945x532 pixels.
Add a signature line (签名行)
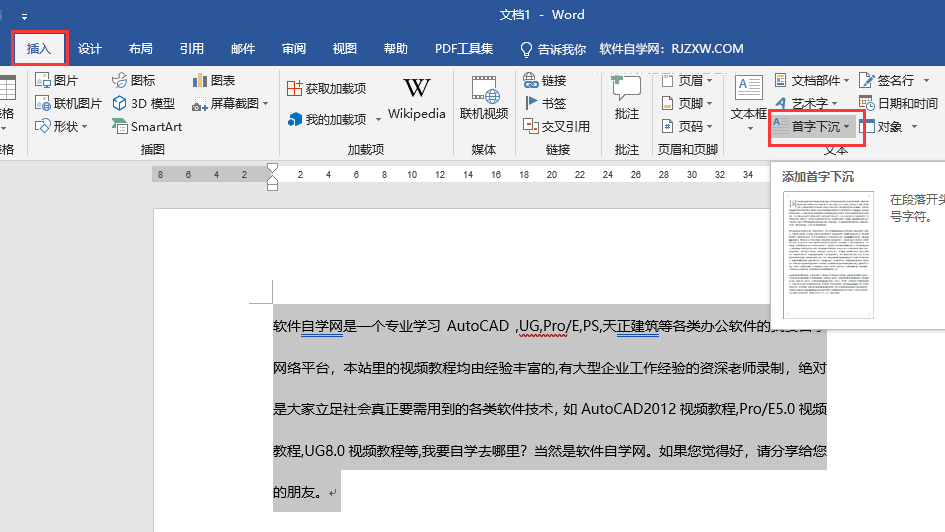(x=894, y=80)
